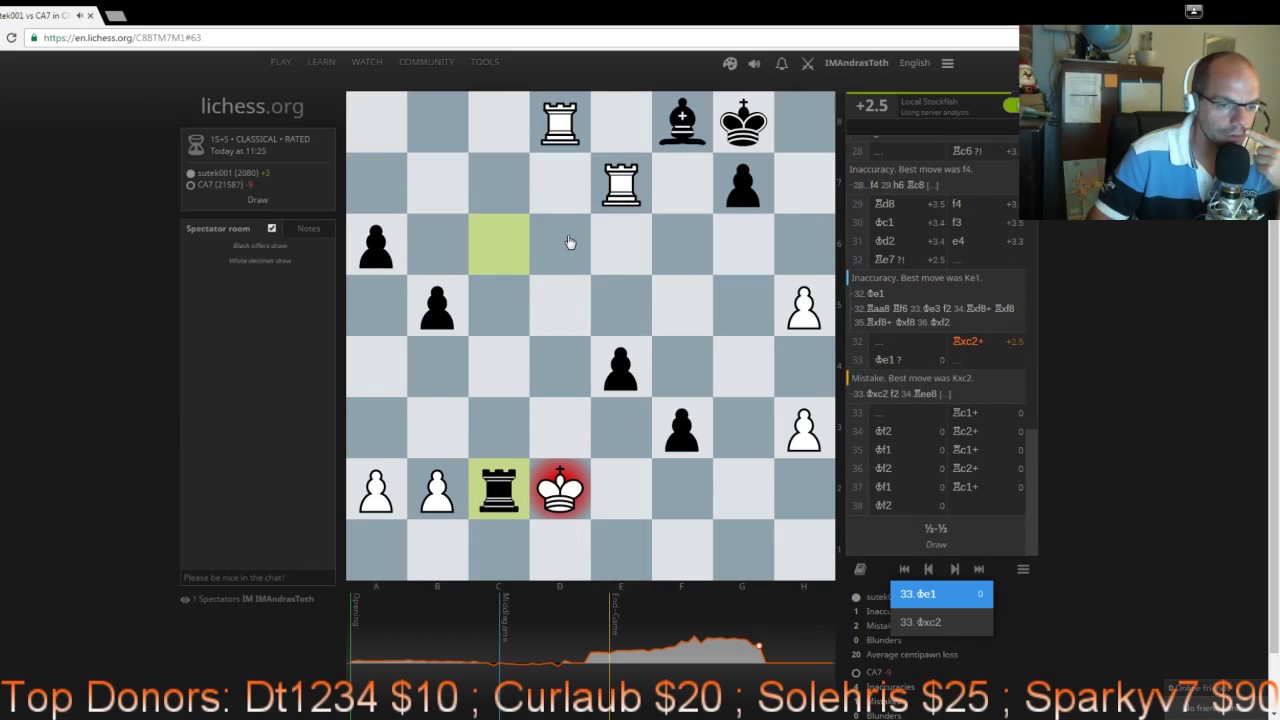Uncheck the Spectator room chat checkbox
This screenshot has width=1280, height=720.
coord(271,228)
